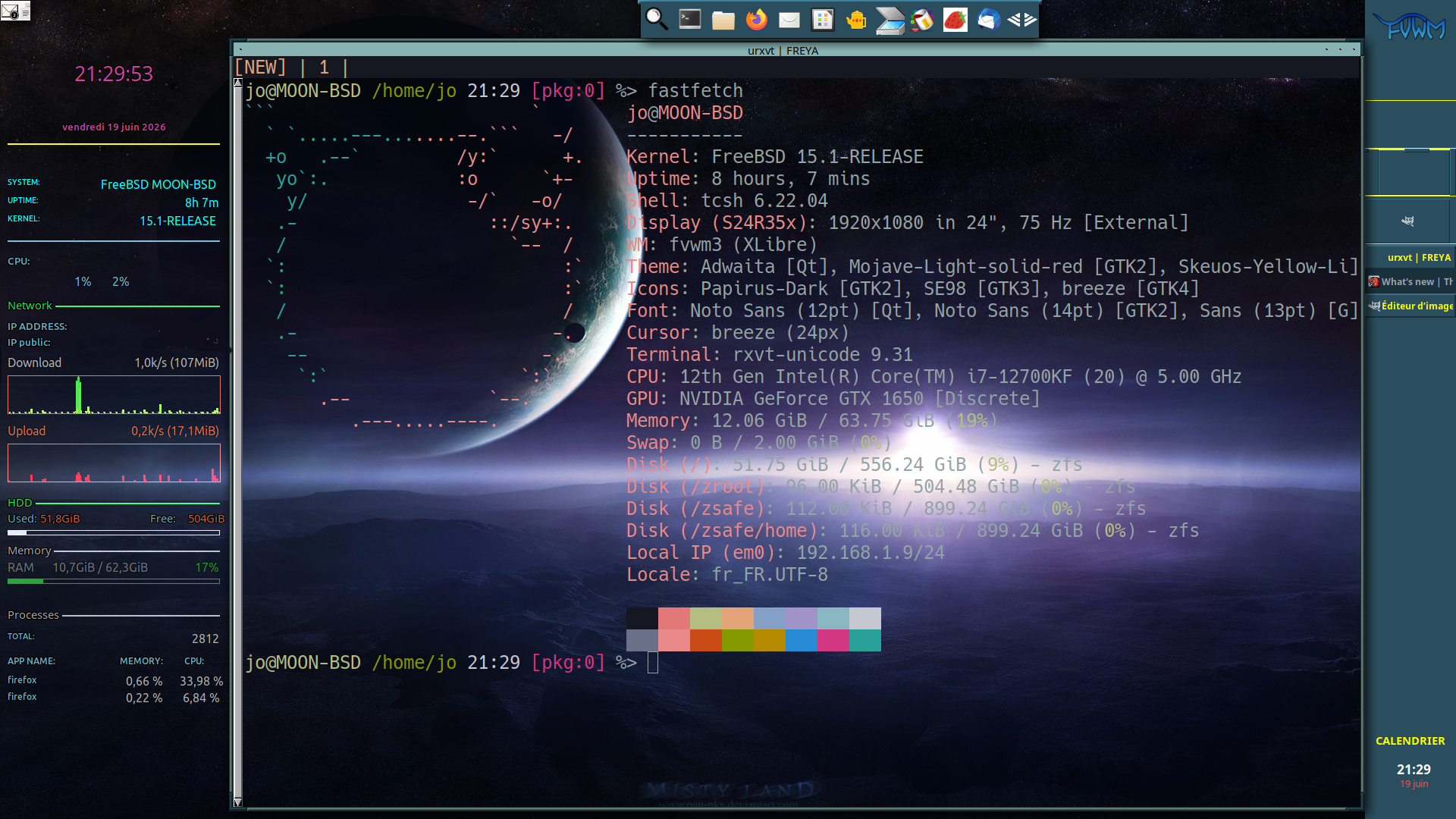
Task: Click the Terminal: rxvt-unicode 9.31 line
Action: coord(770,355)
